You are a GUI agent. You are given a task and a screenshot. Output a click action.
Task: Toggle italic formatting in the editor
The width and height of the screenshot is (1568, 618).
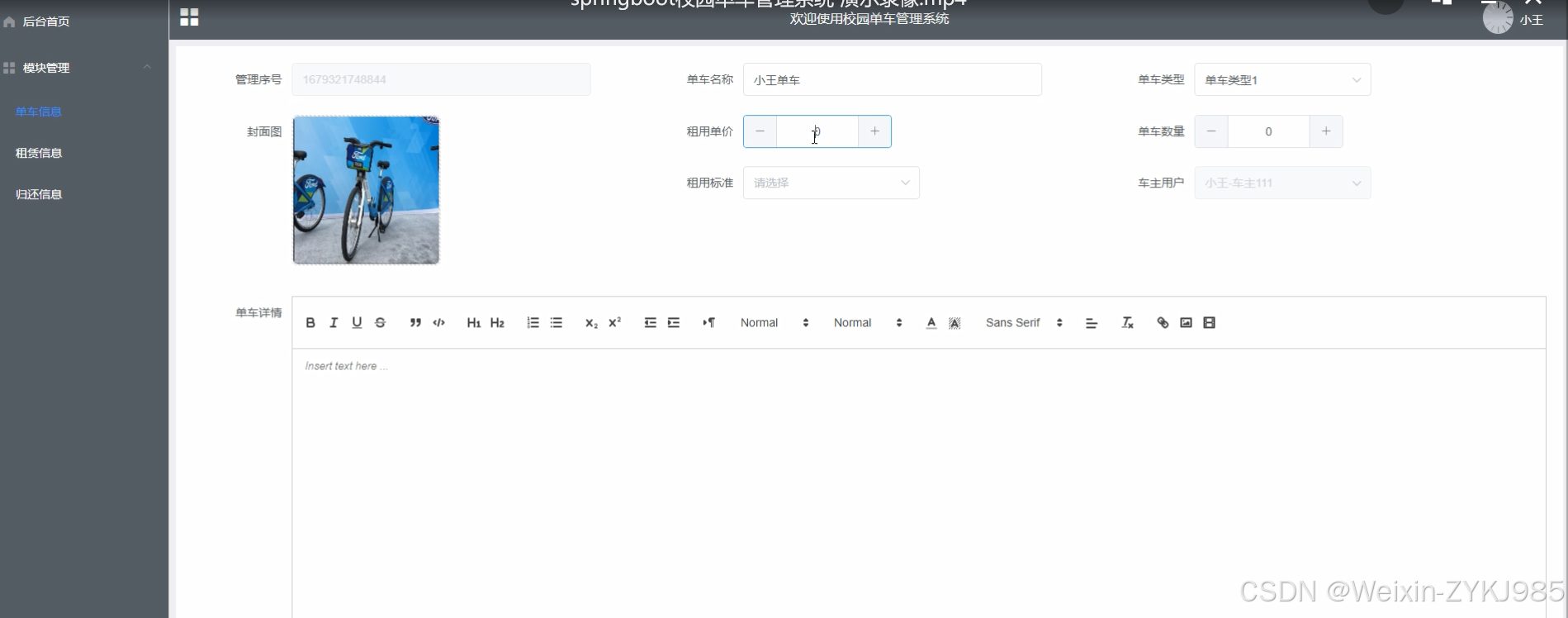pos(334,323)
